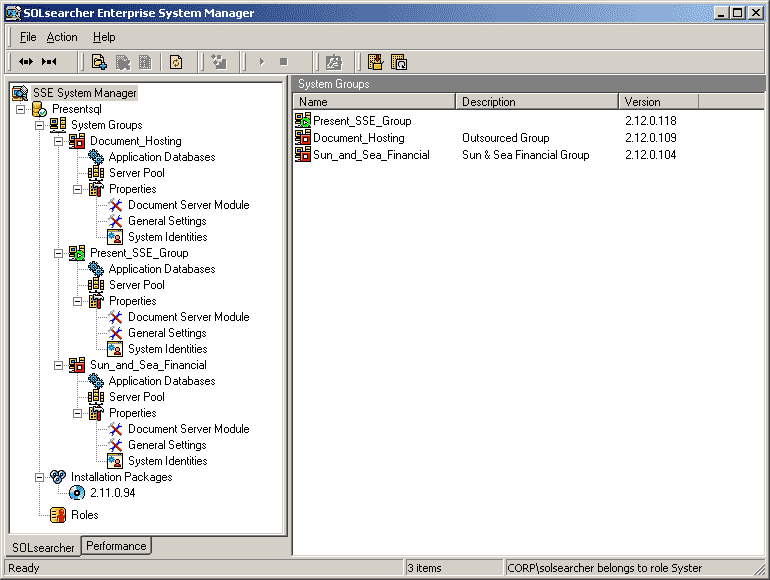Collapse the Presentsql server node

pos(21,109)
